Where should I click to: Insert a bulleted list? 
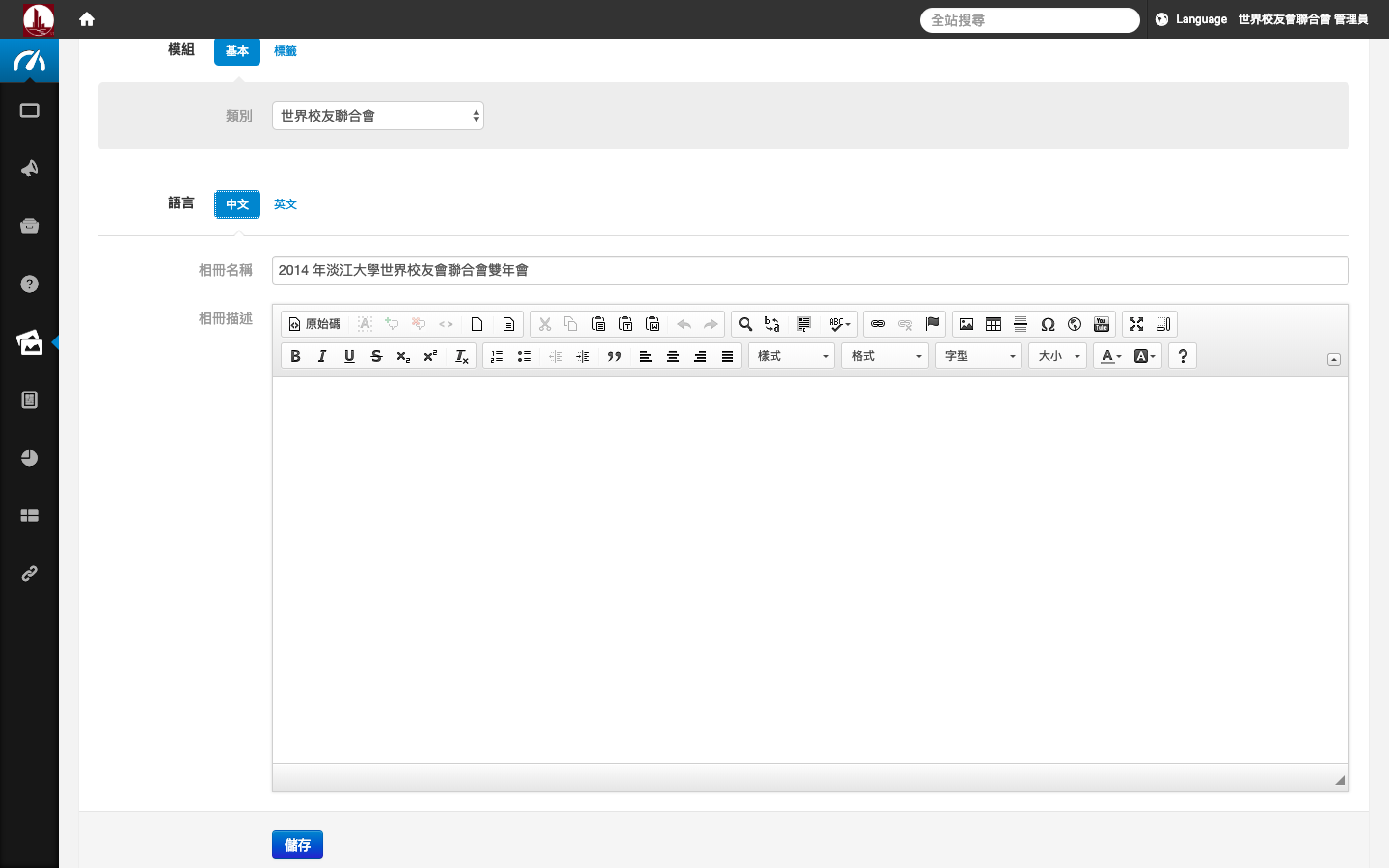524,356
